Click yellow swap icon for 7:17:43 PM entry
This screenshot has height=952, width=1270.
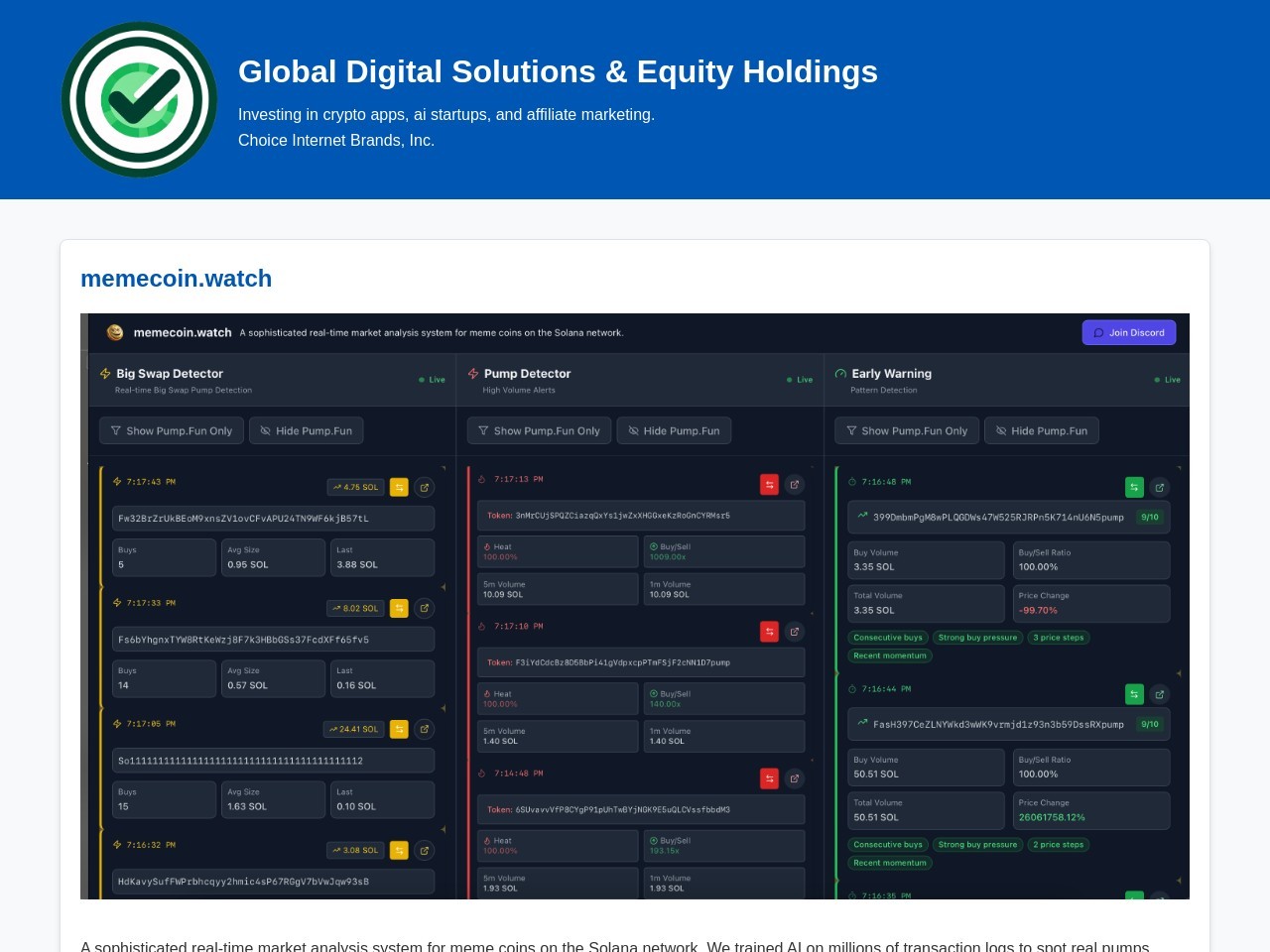399,487
